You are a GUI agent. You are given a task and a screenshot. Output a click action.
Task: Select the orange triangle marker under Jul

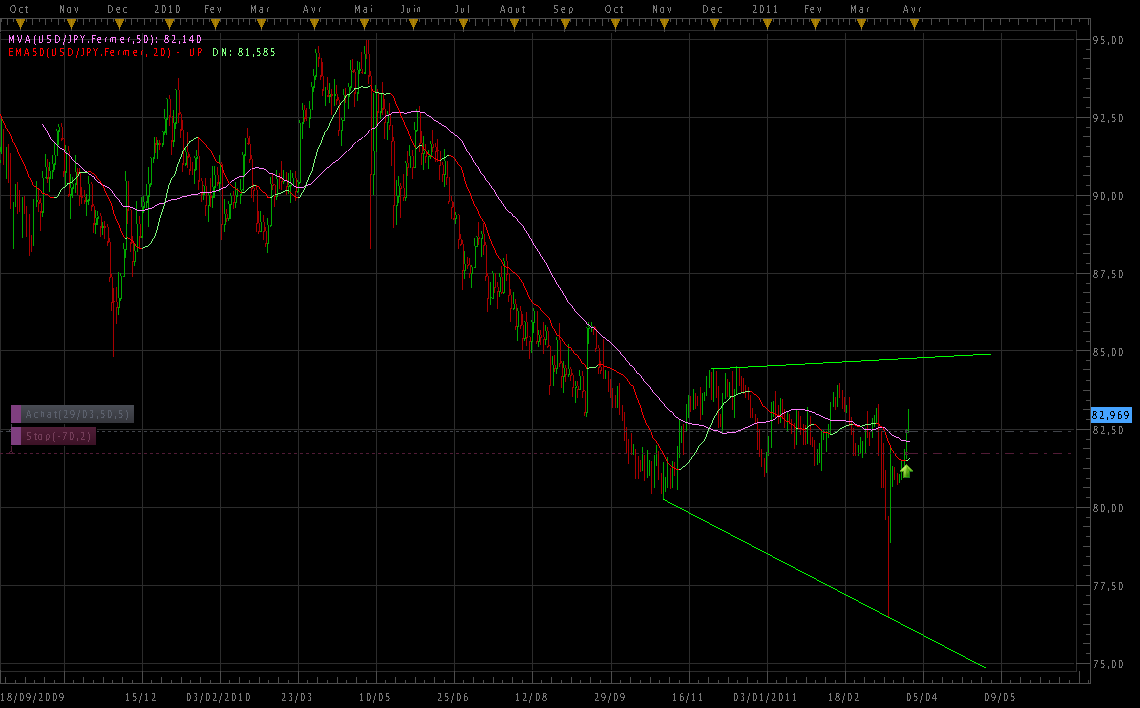pyautogui.click(x=462, y=23)
